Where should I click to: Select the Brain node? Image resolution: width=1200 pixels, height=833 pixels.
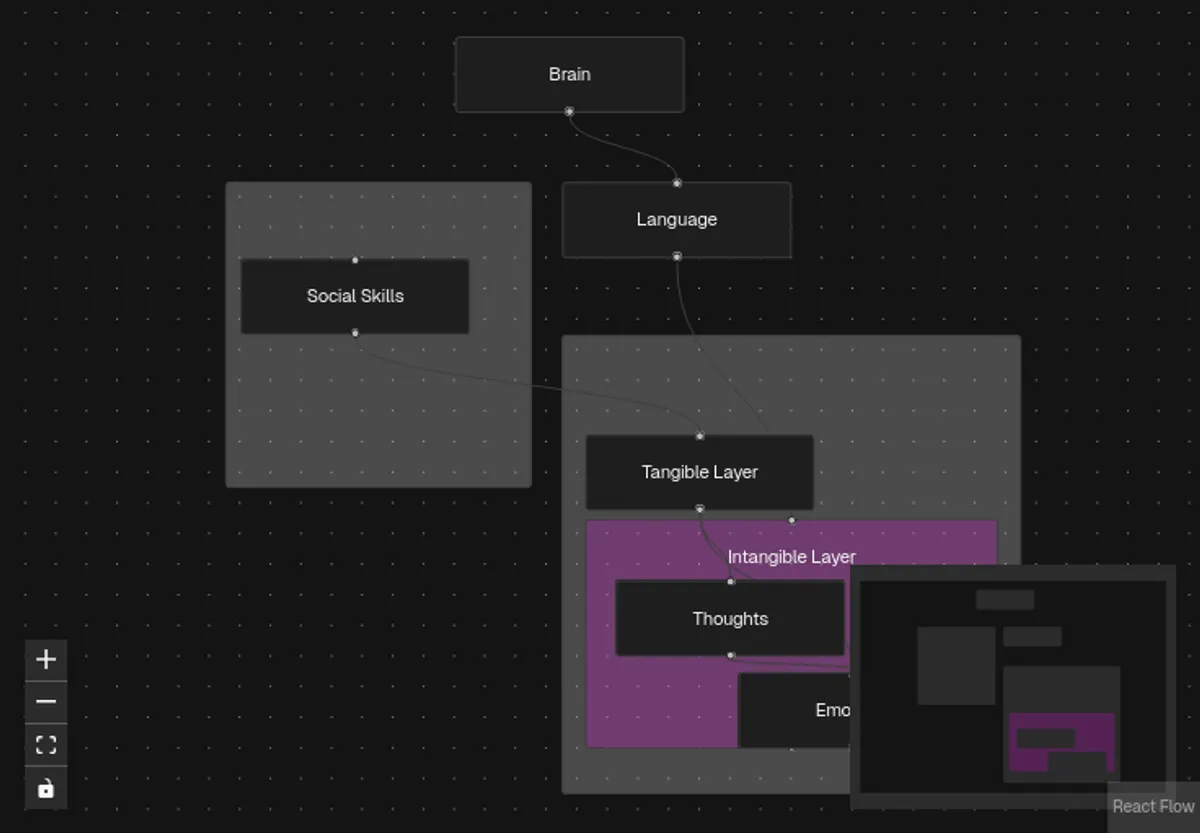point(569,74)
